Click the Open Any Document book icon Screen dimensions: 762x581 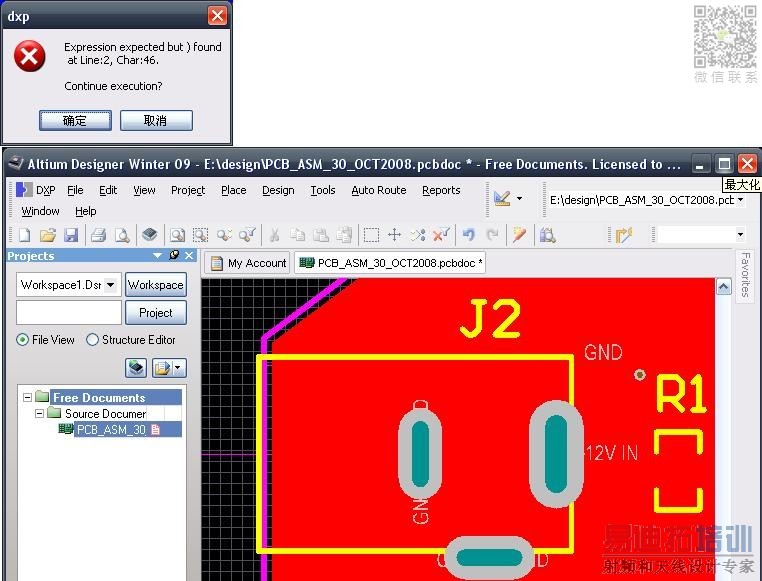[x=150, y=235]
